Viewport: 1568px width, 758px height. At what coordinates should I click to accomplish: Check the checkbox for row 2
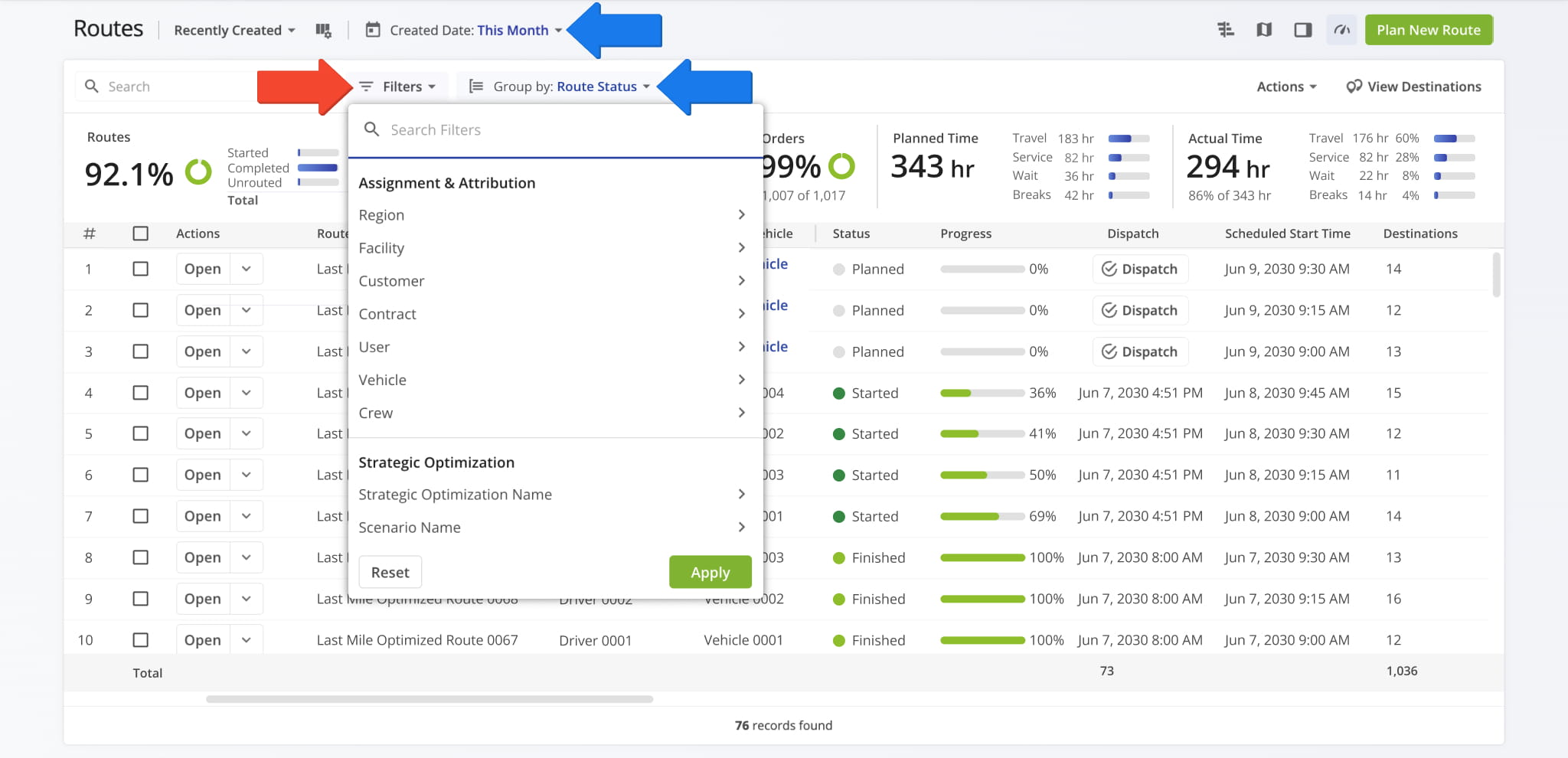pos(140,310)
